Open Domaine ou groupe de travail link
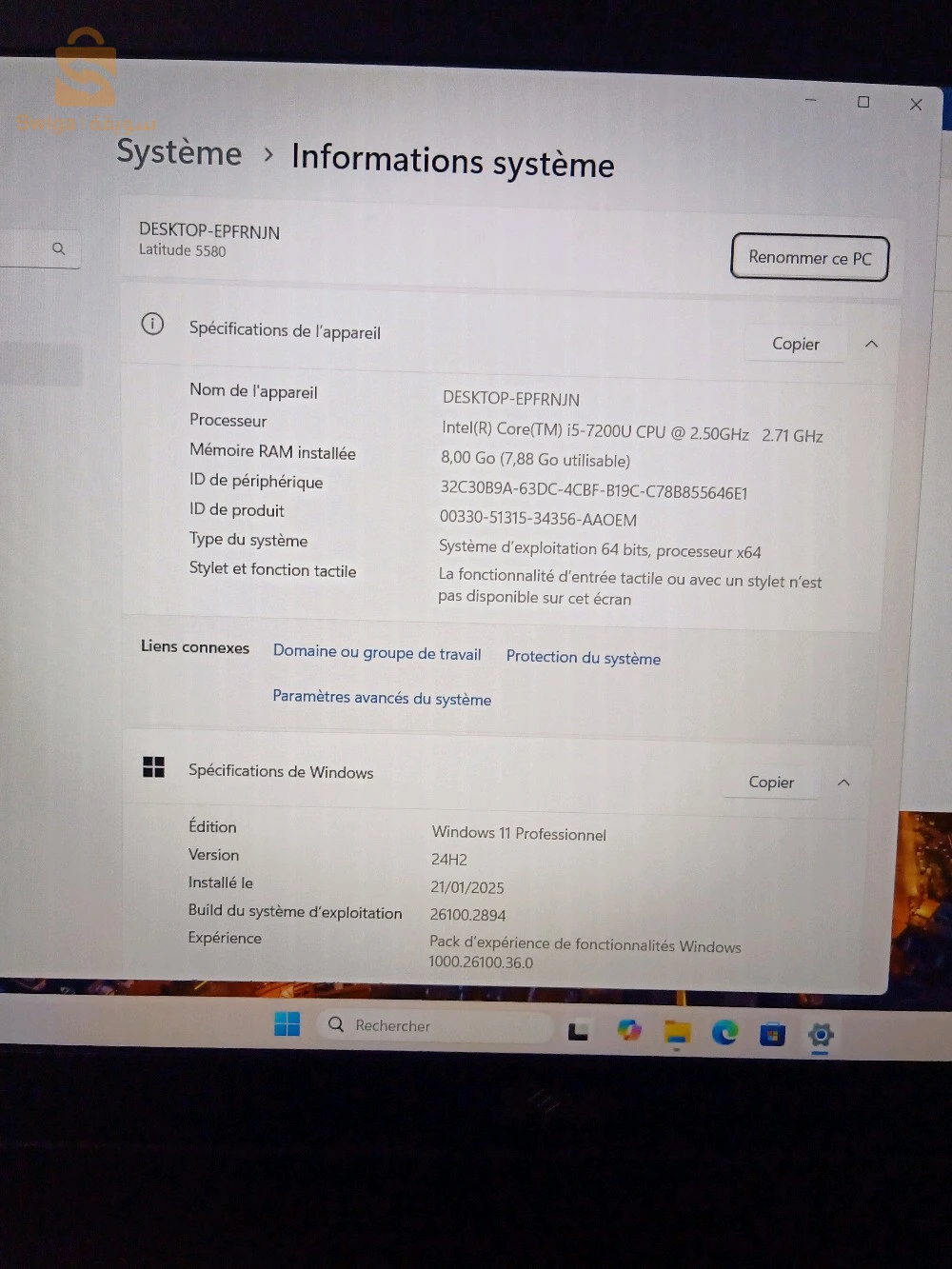952x1269 pixels. 377,653
